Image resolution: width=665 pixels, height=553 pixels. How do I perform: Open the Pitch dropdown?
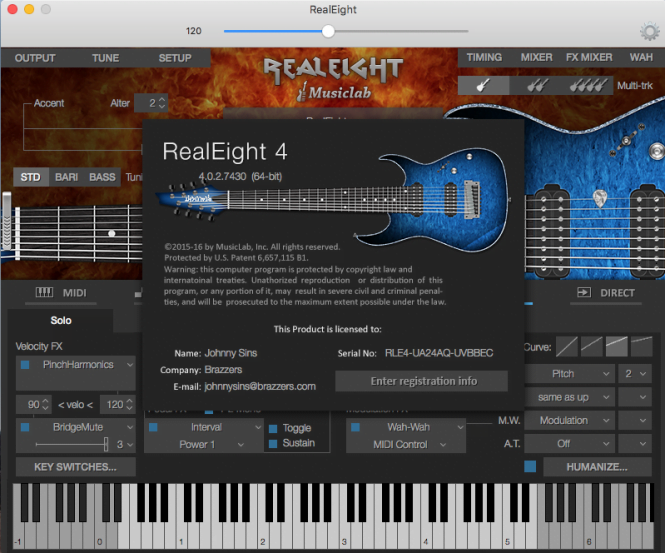pos(570,374)
